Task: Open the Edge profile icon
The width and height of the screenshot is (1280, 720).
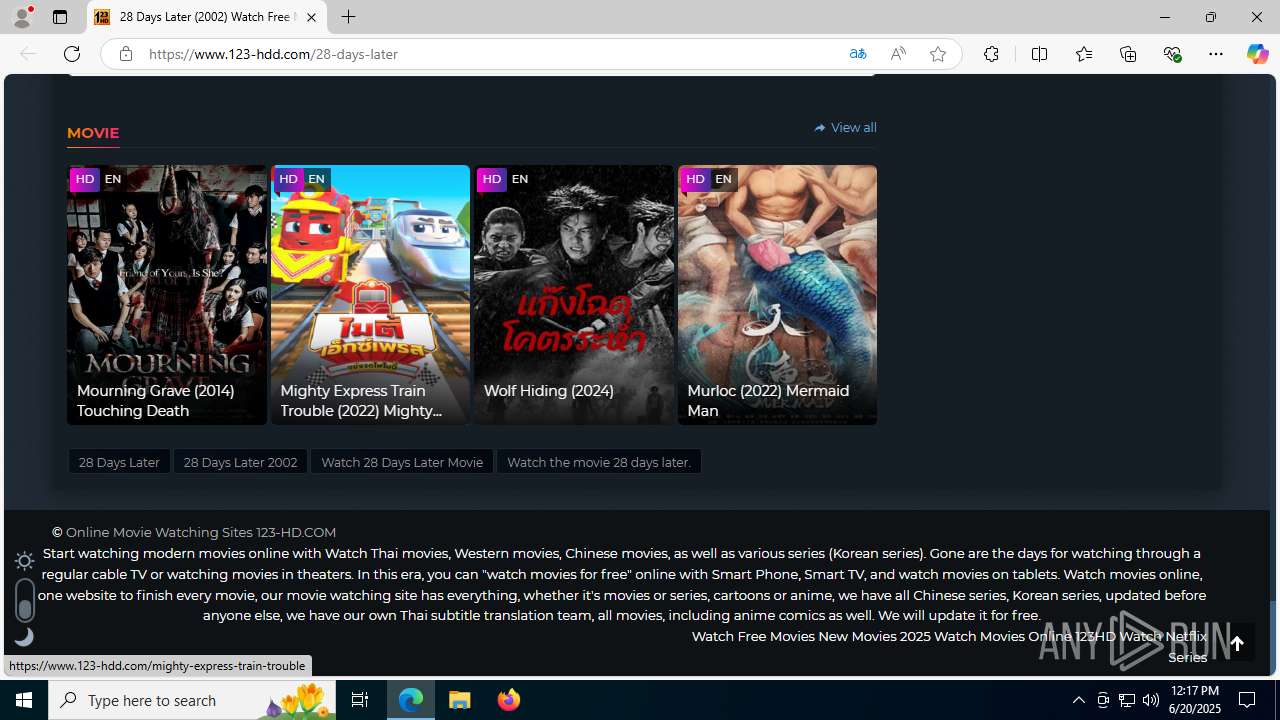Action: pos(22,17)
